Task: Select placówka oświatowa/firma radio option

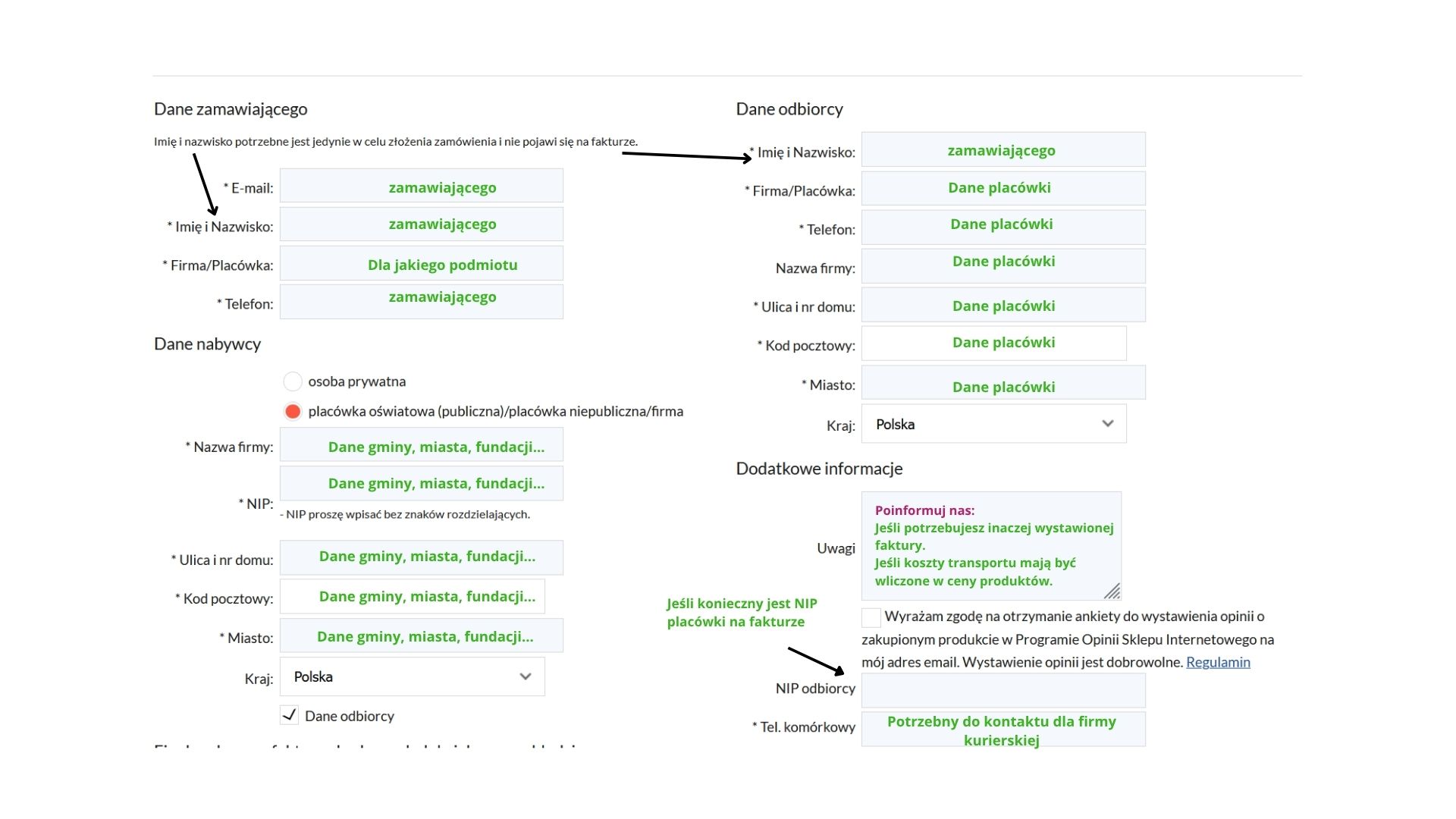Action: click(293, 411)
